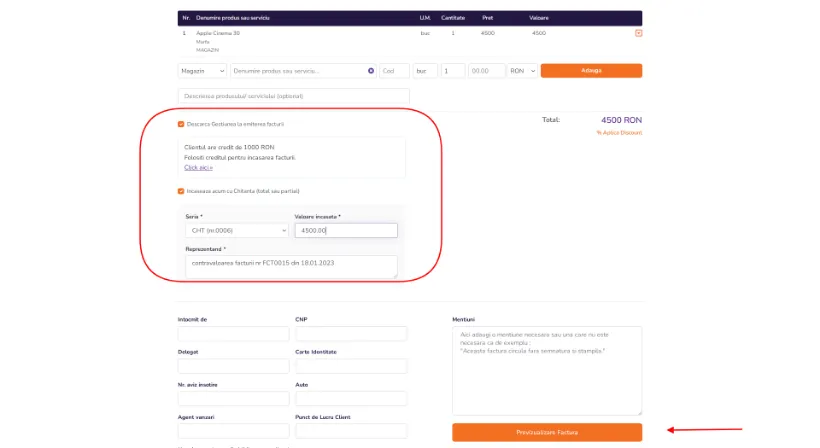
Task: Click the product description optional field
Action: pyautogui.click(x=293, y=96)
